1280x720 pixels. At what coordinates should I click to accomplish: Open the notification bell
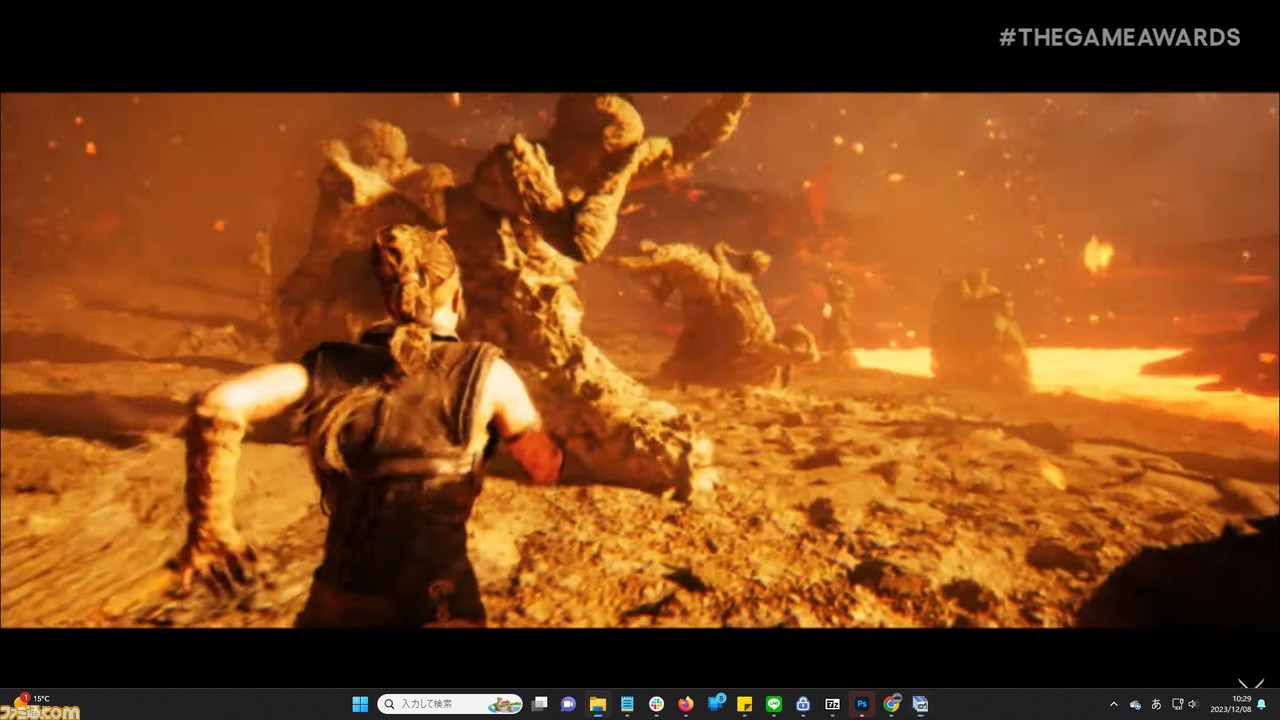tap(1261, 704)
